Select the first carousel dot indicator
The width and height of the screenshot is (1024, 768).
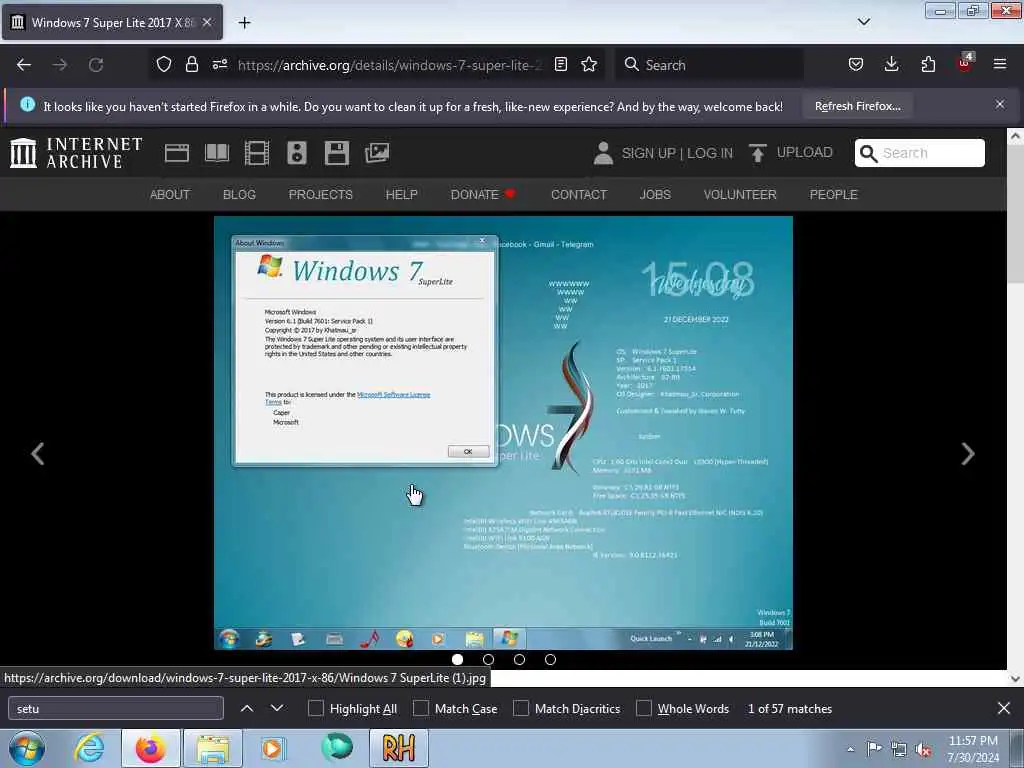pyautogui.click(x=457, y=660)
